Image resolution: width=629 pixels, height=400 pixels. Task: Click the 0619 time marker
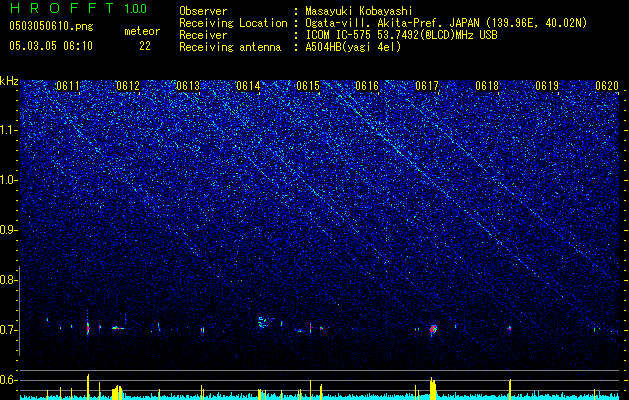point(547,86)
